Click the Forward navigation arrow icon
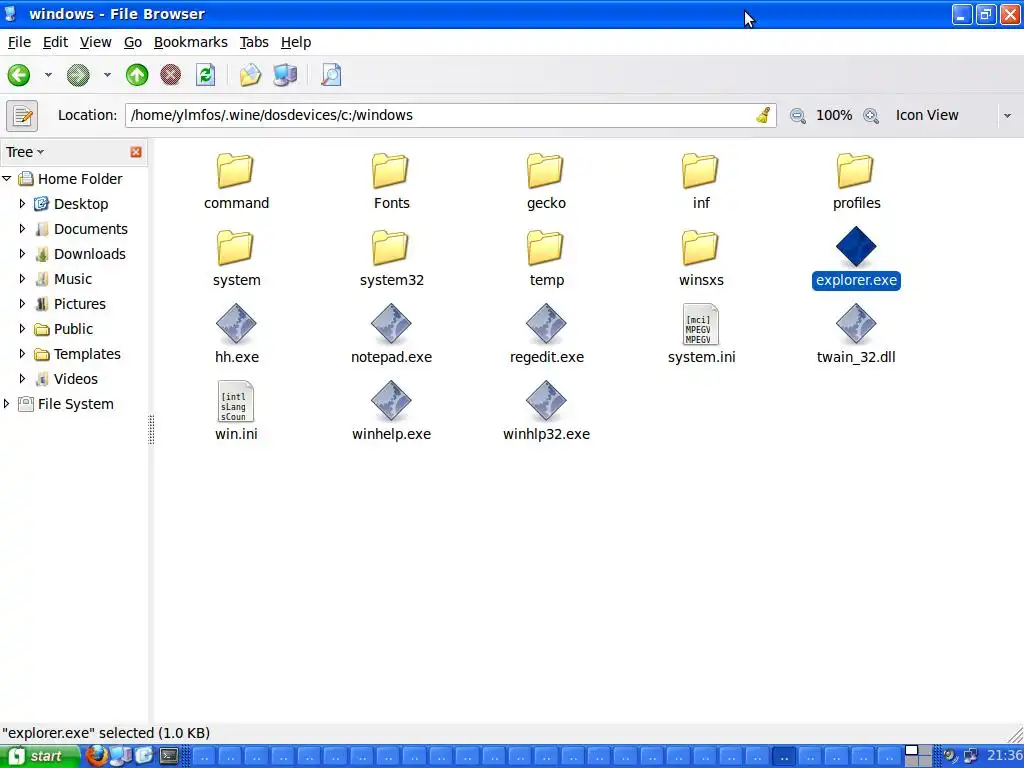Screen dimensions: 1024x768 tap(78, 75)
